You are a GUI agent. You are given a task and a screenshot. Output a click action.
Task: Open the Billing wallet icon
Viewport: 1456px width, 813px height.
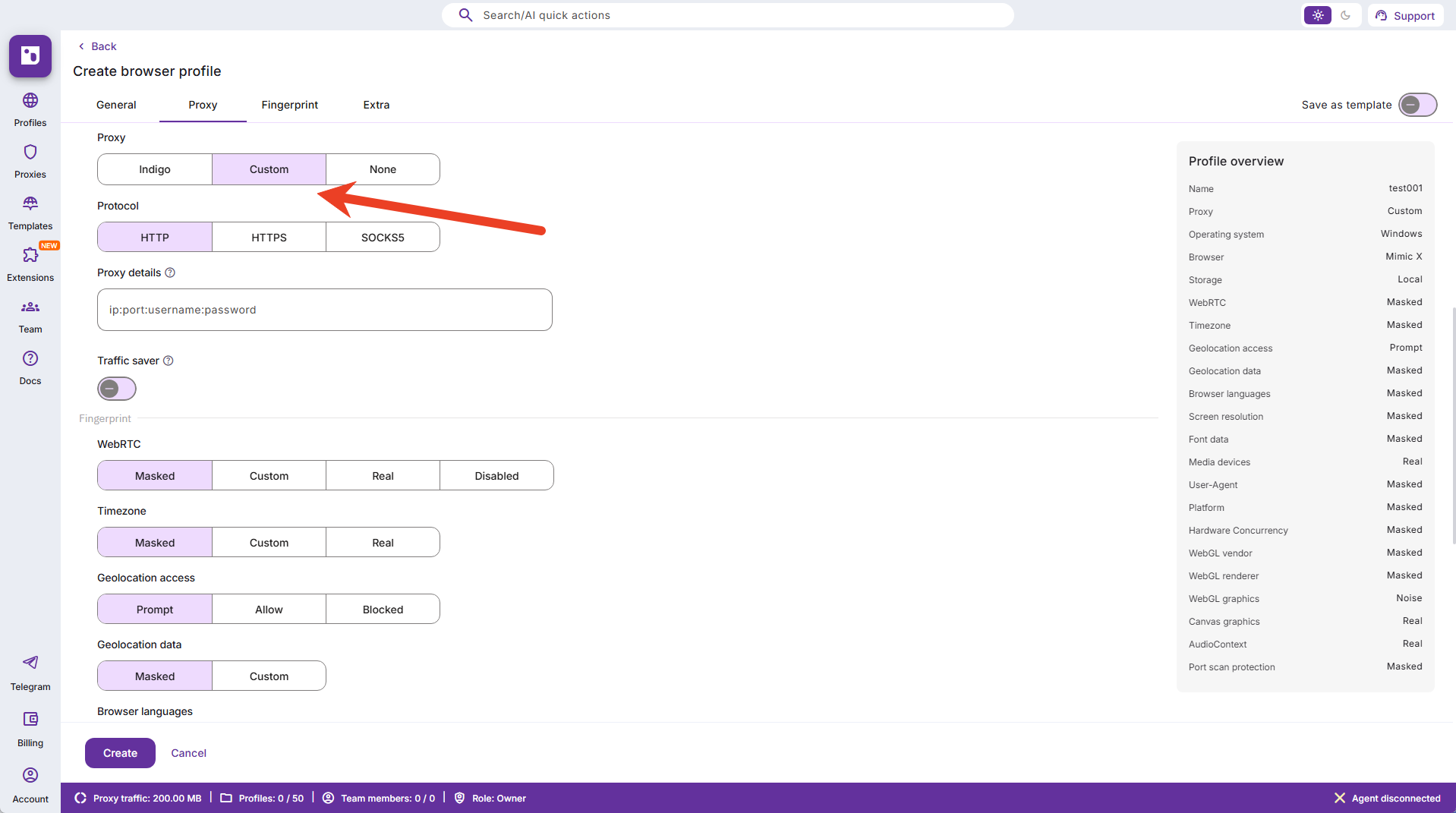(30, 720)
